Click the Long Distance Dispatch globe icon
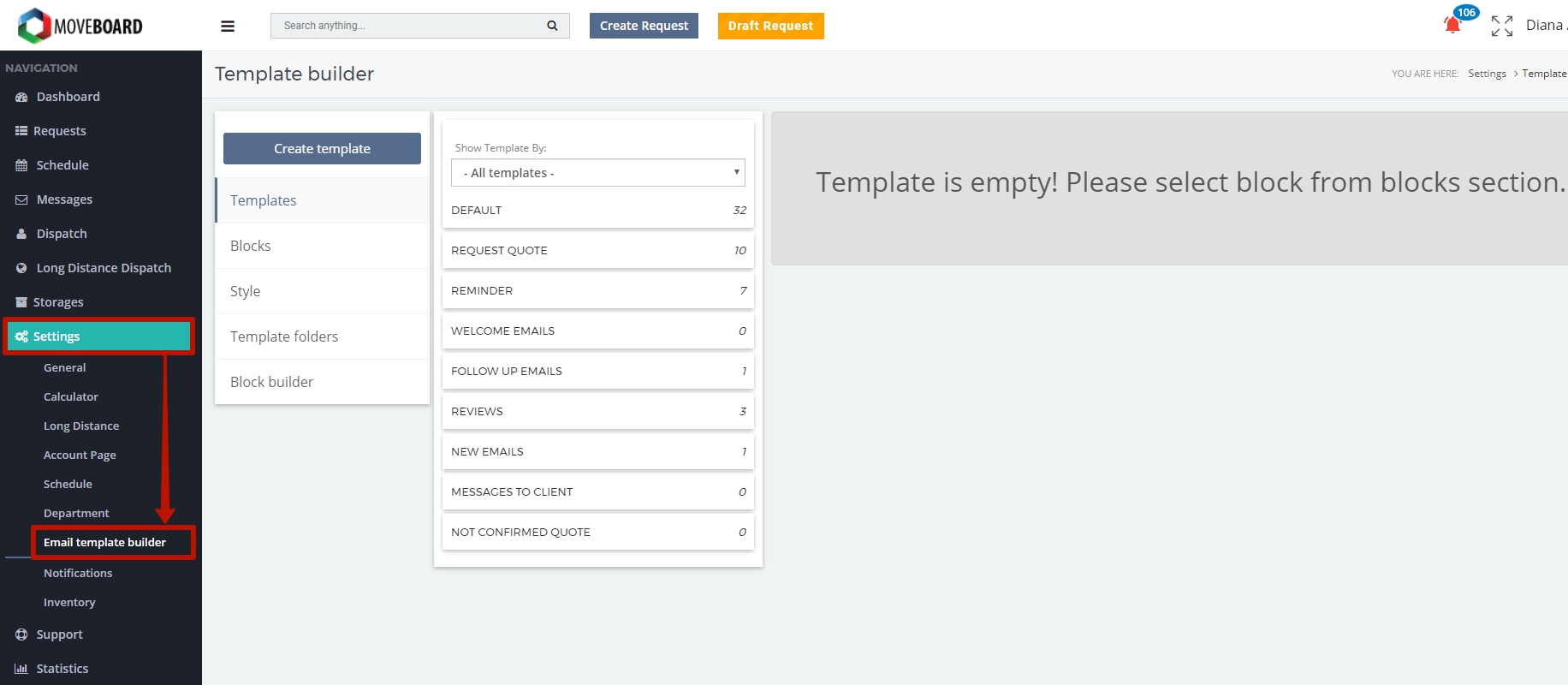The image size is (1568, 685). [x=21, y=268]
